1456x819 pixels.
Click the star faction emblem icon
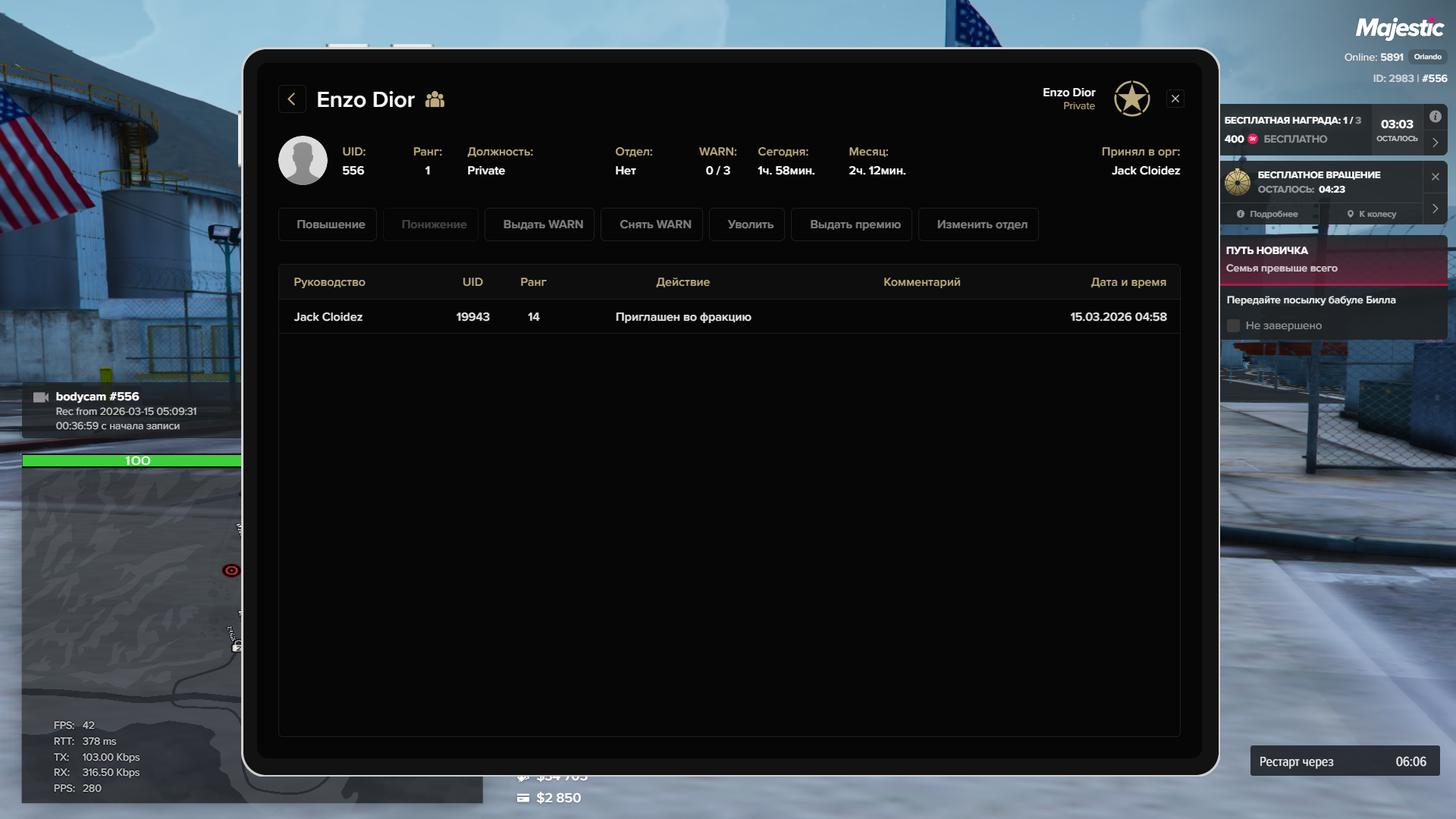[x=1131, y=99]
